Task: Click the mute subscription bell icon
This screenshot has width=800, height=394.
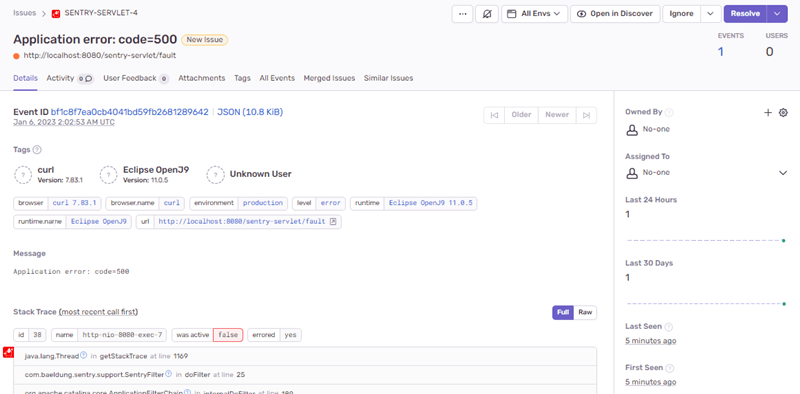Action: point(487,14)
